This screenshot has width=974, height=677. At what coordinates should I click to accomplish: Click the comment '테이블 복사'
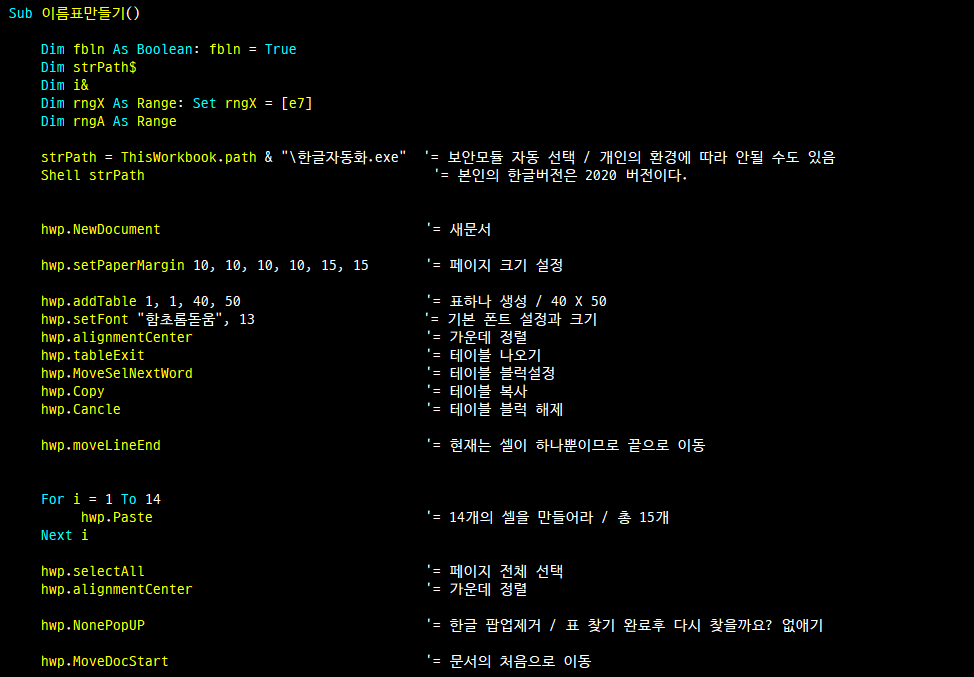pos(488,391)
